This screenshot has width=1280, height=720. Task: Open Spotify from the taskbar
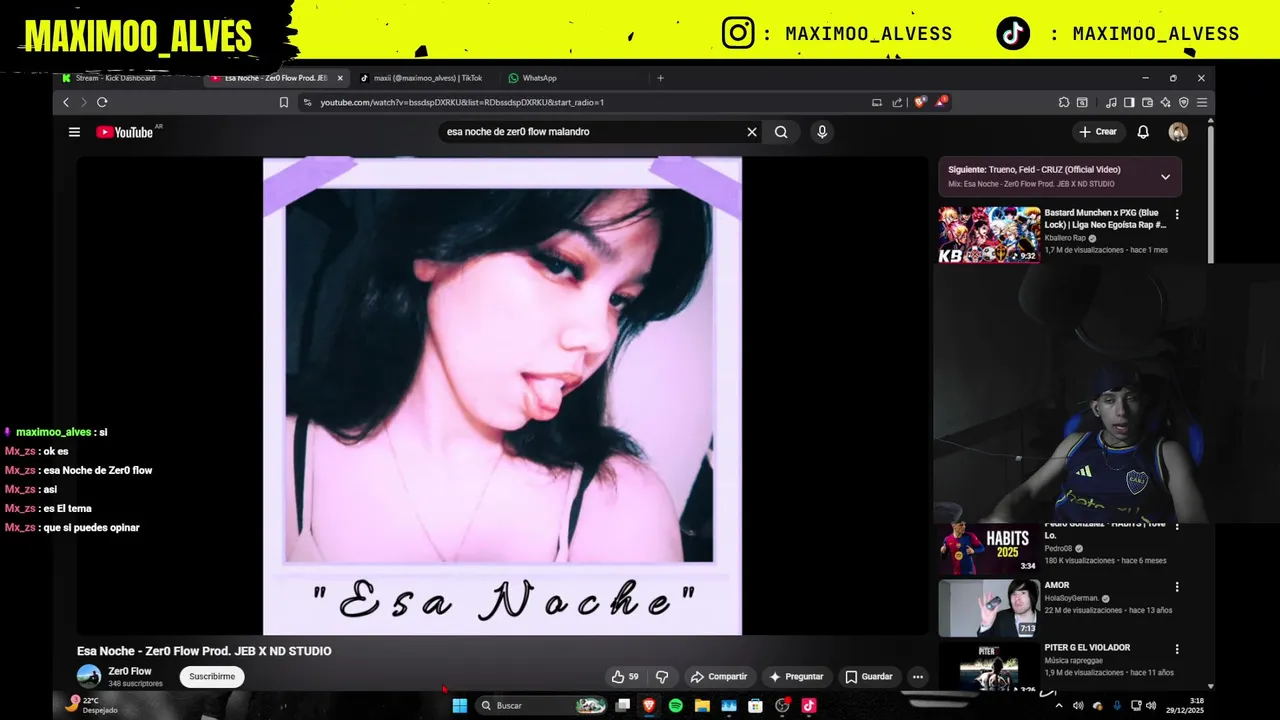point(676,706)
